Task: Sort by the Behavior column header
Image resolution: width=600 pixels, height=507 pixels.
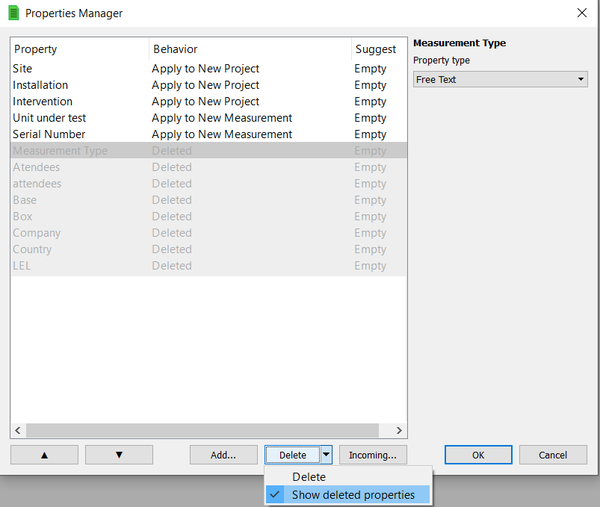Action: 248,49
